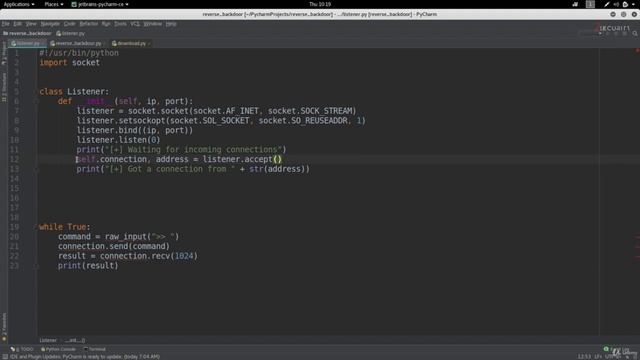This screenshot has height=360, width=640.
Task: Switch to the reverse_backdoor.py editor tab
Action: 78,43
